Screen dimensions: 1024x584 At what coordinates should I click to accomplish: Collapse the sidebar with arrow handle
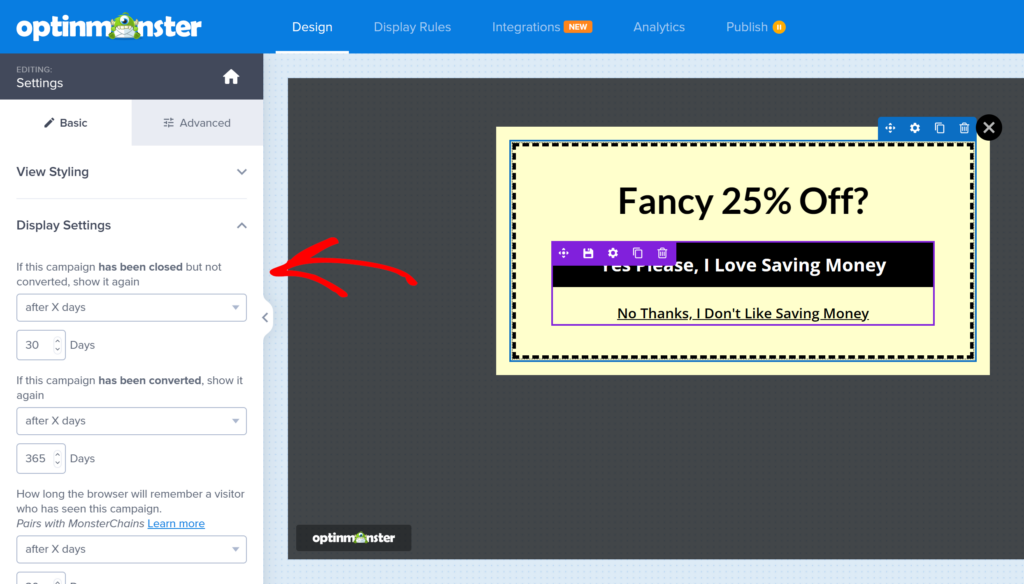(x=265, y=318)
